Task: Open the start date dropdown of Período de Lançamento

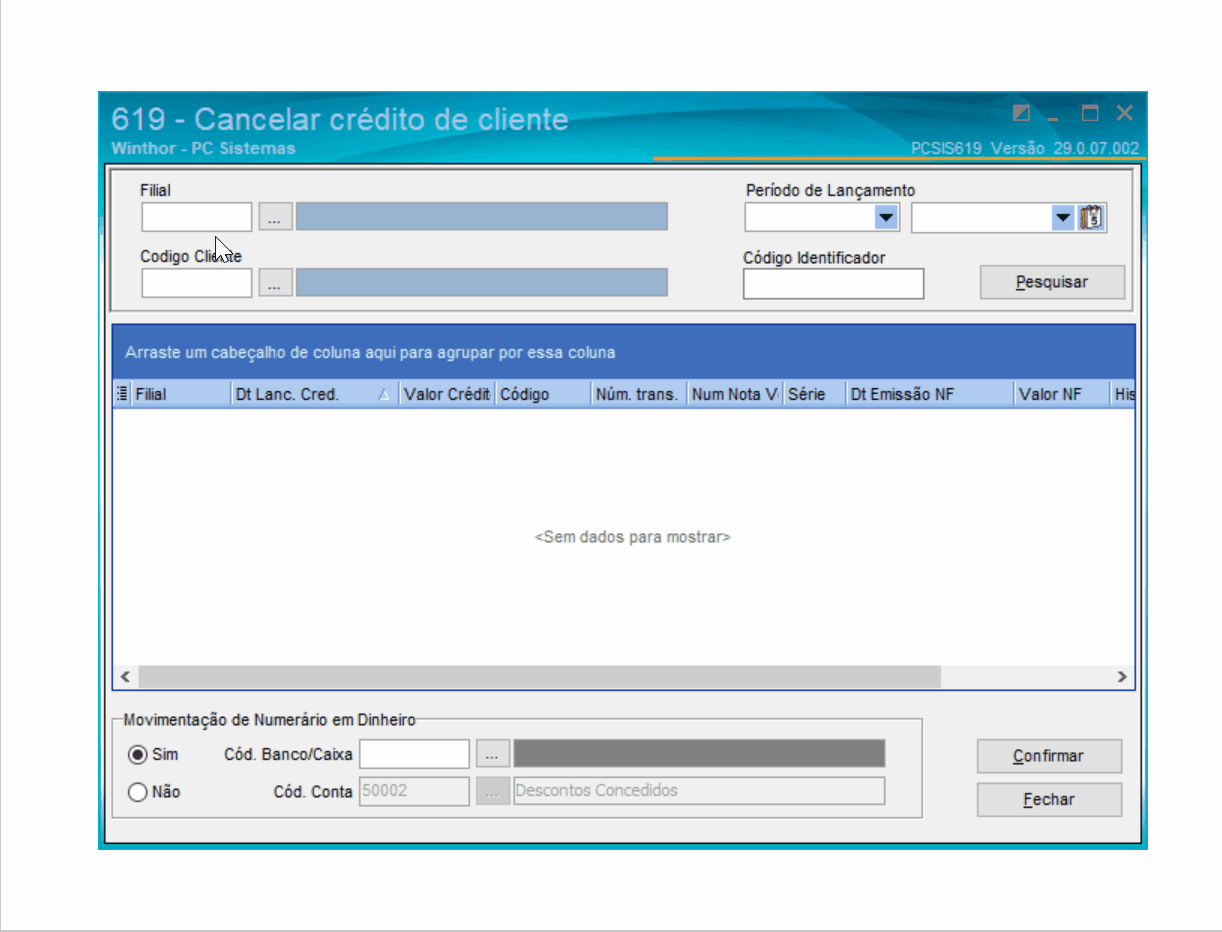Action: (x=886, y=217)
